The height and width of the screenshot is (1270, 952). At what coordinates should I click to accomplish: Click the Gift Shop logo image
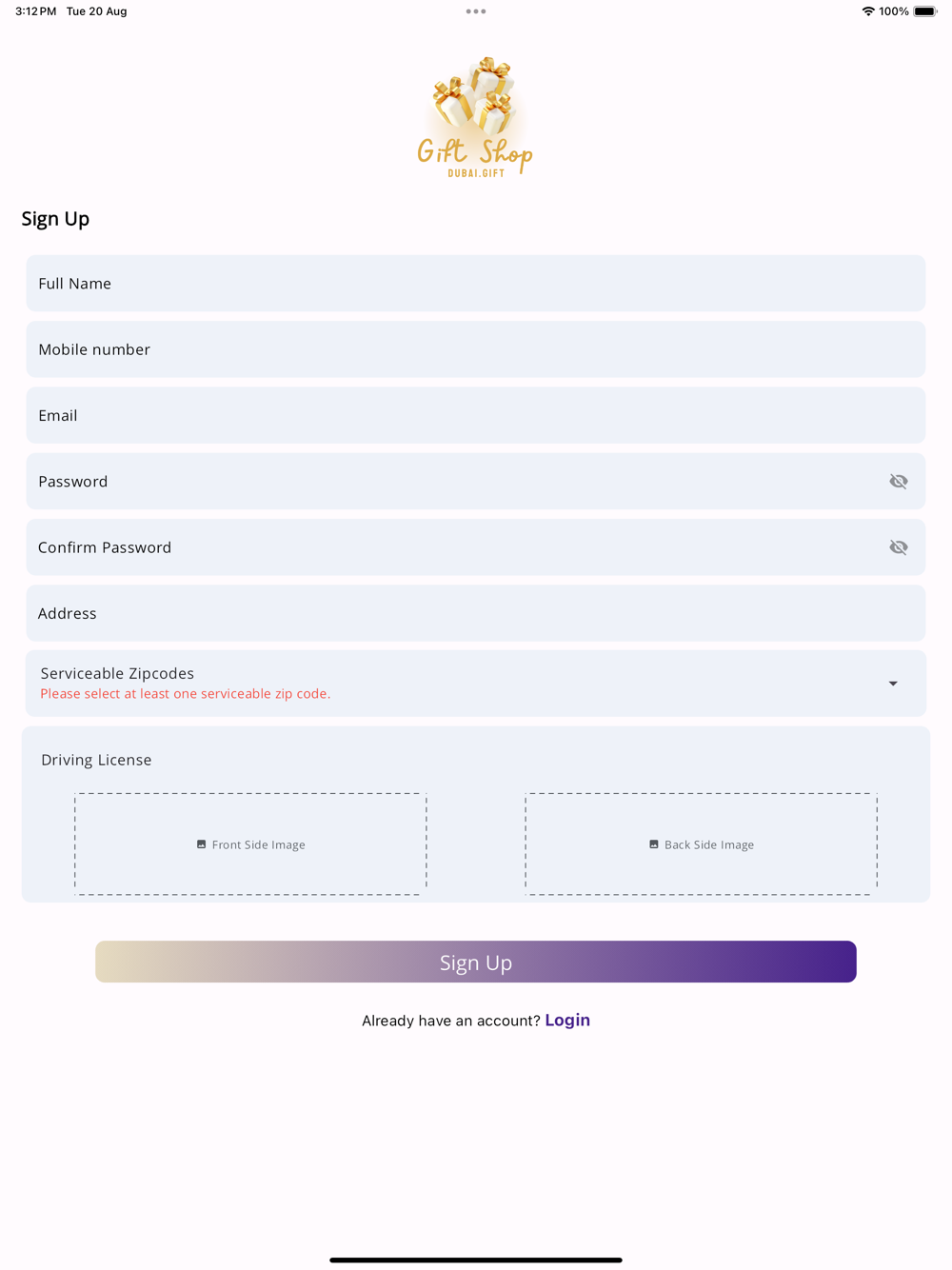point(476,116)
